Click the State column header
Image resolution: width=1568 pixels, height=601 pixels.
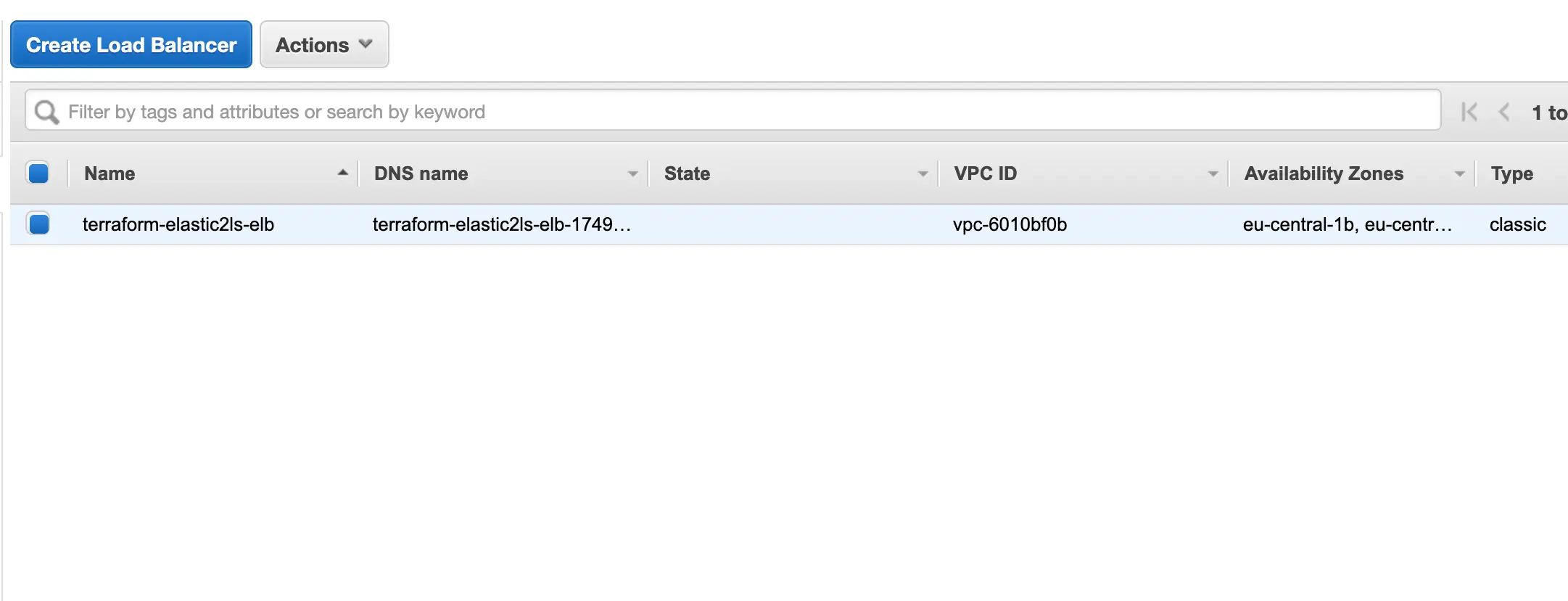[686, 173]
